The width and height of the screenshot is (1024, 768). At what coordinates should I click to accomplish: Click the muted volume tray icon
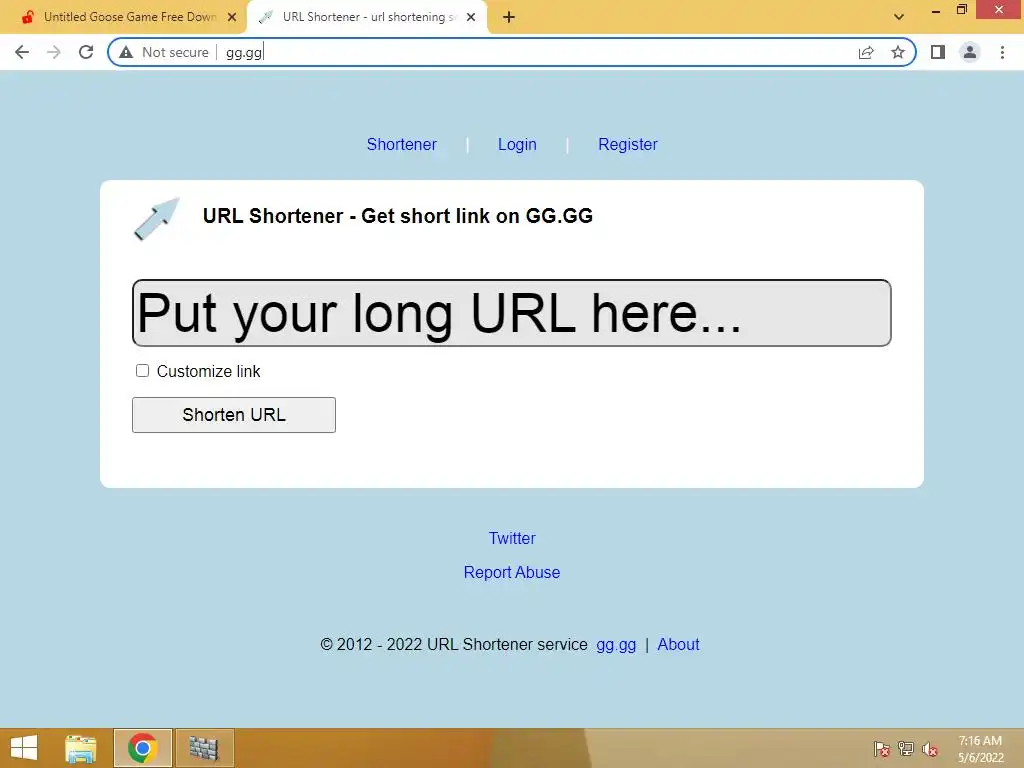pyautogui.click(x=929, y=749)
